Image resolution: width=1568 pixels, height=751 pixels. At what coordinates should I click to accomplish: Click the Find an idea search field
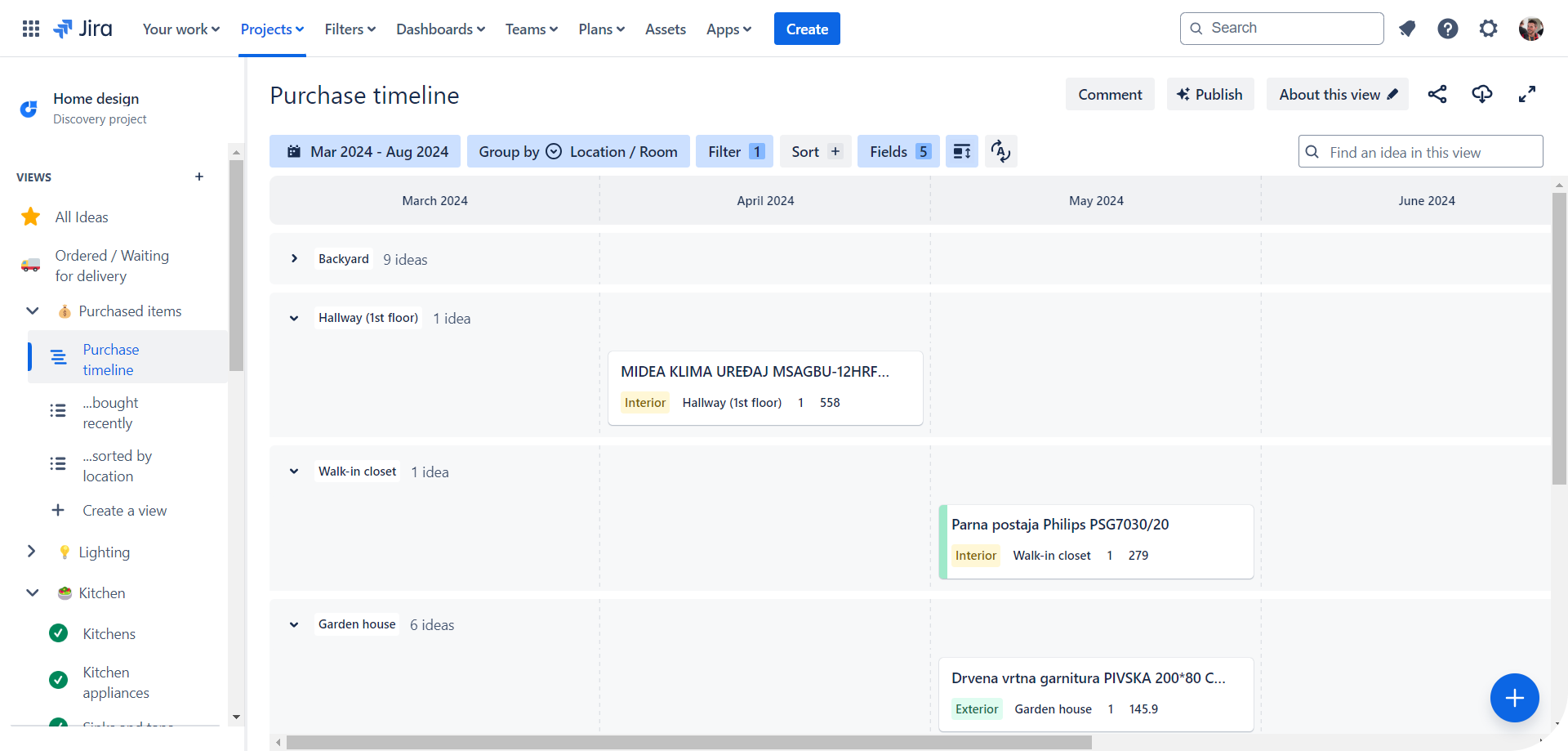coord(1421,151)
